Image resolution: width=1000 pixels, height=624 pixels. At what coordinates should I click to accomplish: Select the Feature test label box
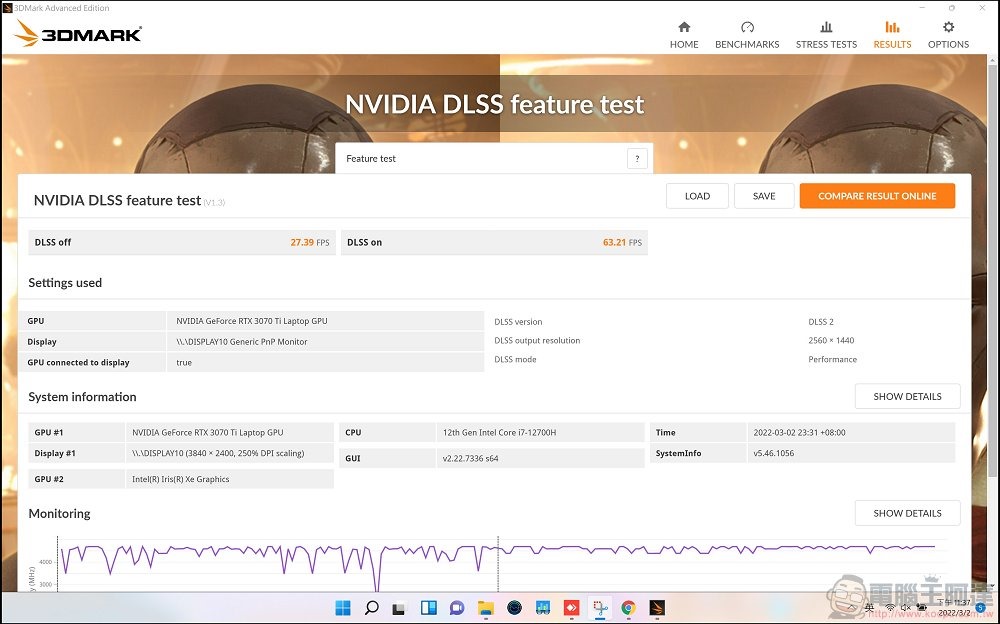tap(494, 158)
